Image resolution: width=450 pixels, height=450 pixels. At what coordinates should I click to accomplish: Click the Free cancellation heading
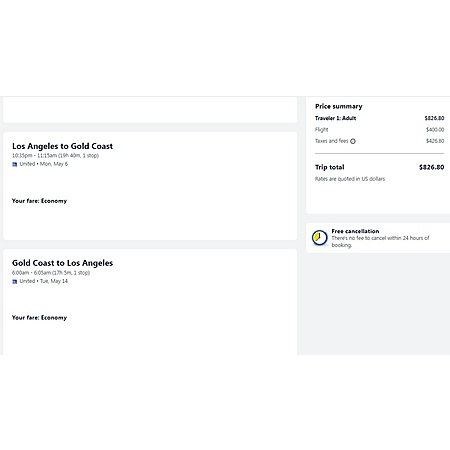pos(355,231)
